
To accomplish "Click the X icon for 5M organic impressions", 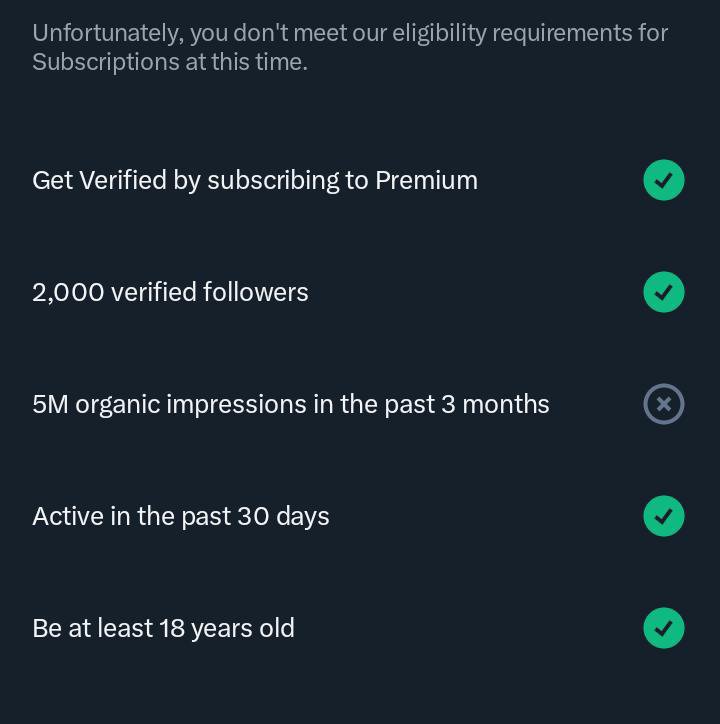I will click(x=664, y=404).
